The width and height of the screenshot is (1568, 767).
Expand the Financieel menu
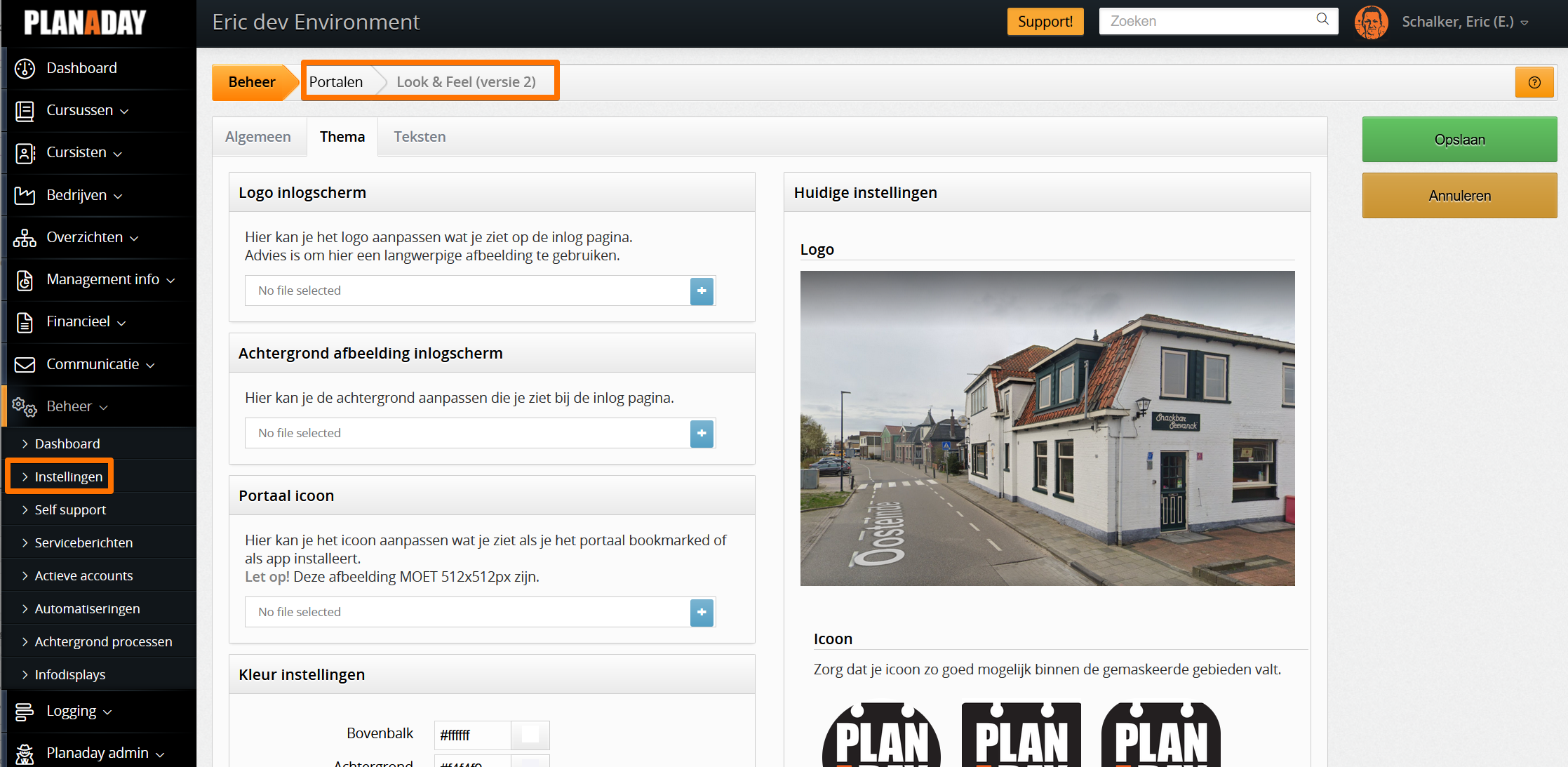tap(121, 323)
